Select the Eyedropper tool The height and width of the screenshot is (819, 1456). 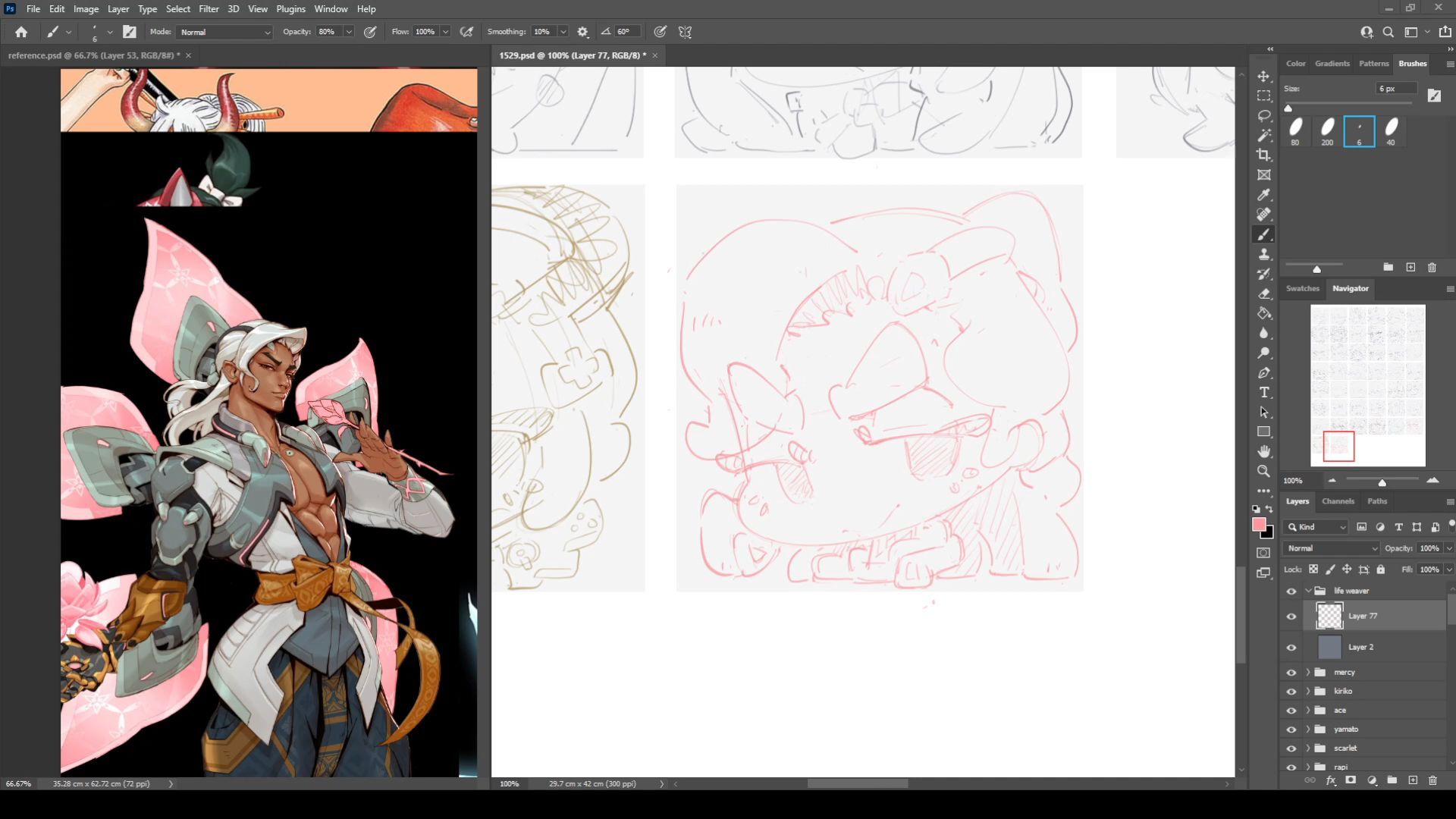[1263, 195]
